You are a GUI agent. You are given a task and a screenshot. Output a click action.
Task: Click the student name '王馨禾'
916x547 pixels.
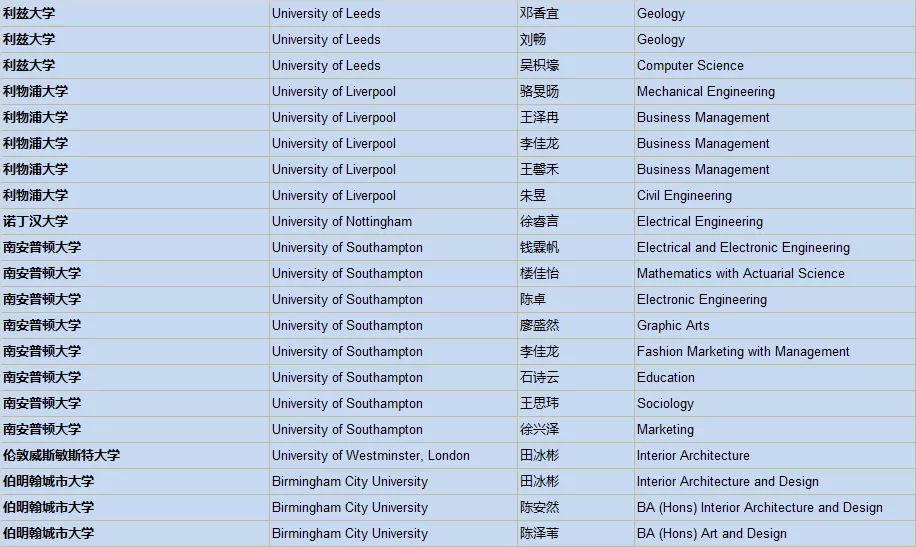[x=539, y=169]
